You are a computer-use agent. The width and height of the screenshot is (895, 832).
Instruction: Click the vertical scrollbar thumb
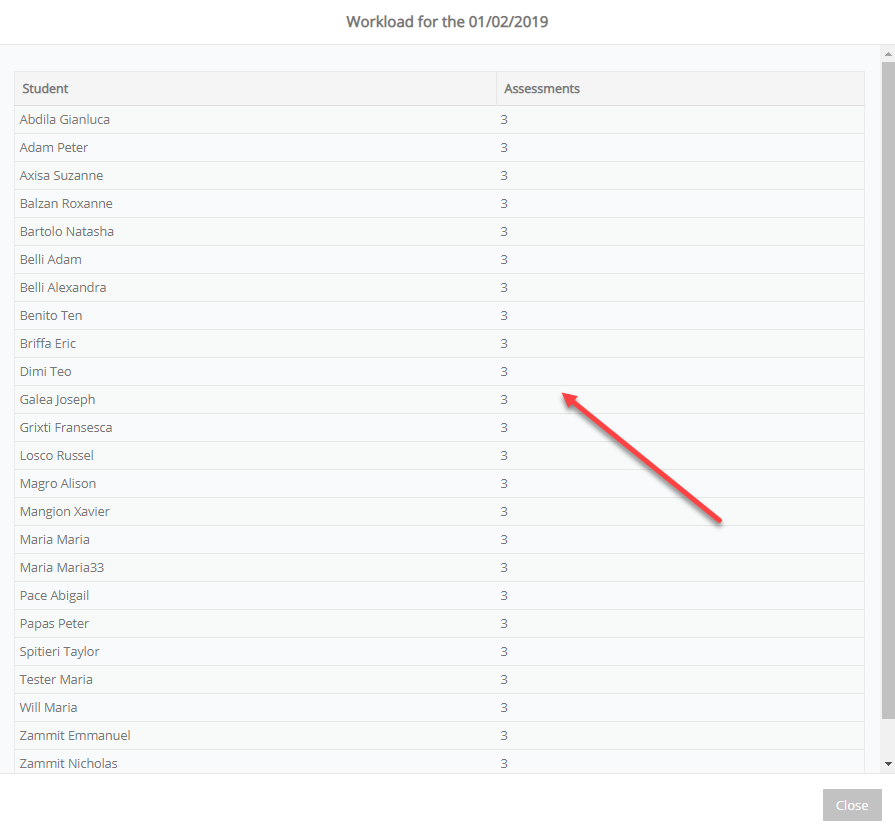[x=888, y=390]
